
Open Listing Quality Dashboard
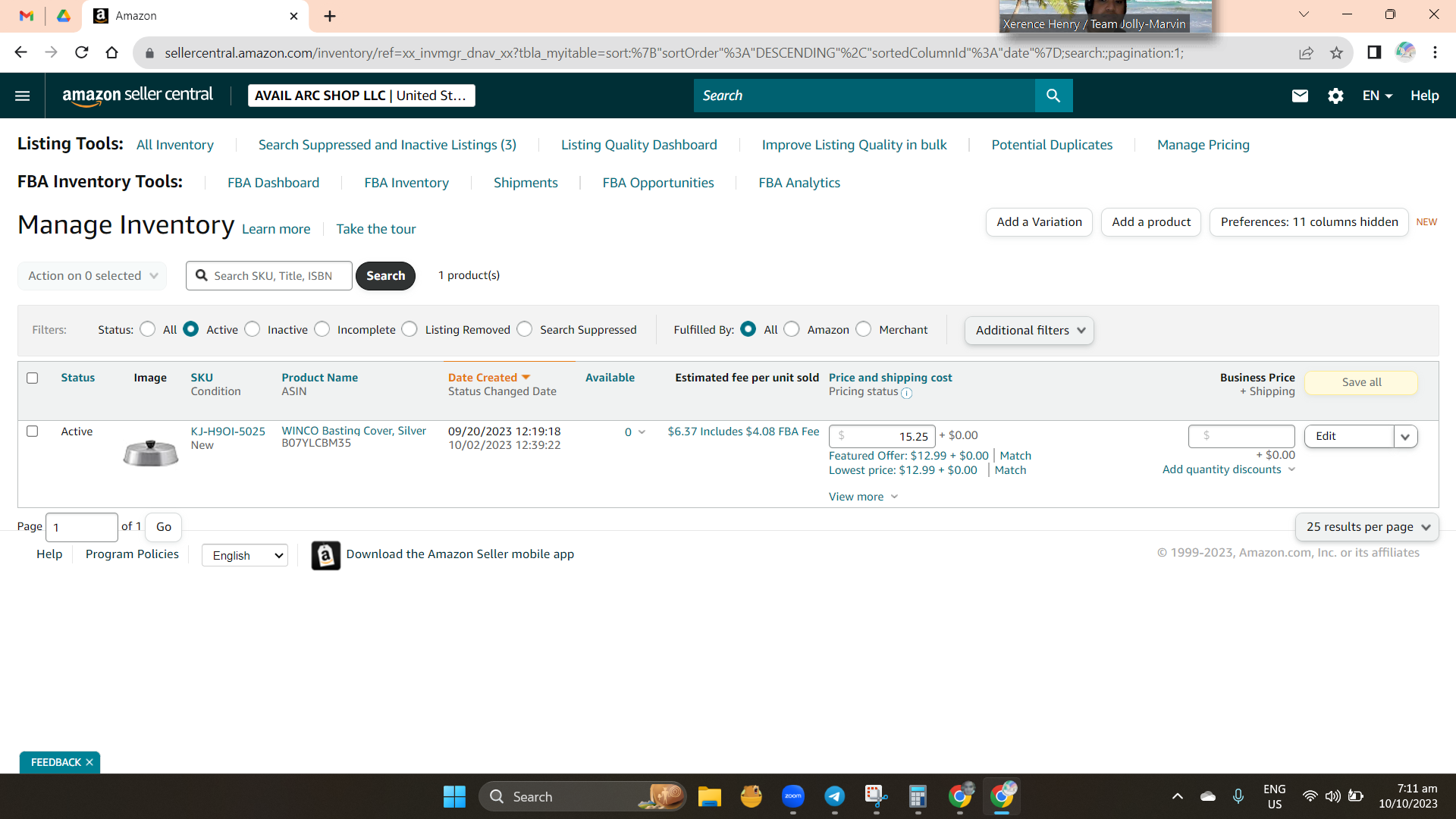tap(639, 145)
